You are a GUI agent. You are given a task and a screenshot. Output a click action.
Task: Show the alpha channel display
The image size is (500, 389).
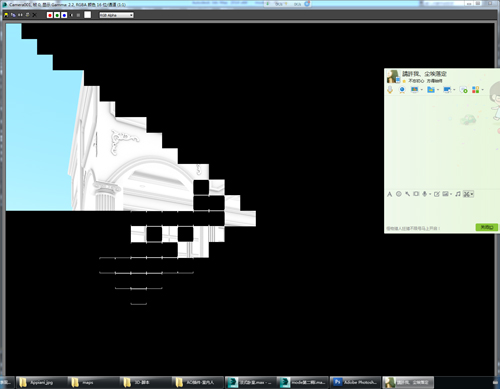coord(71,15)
